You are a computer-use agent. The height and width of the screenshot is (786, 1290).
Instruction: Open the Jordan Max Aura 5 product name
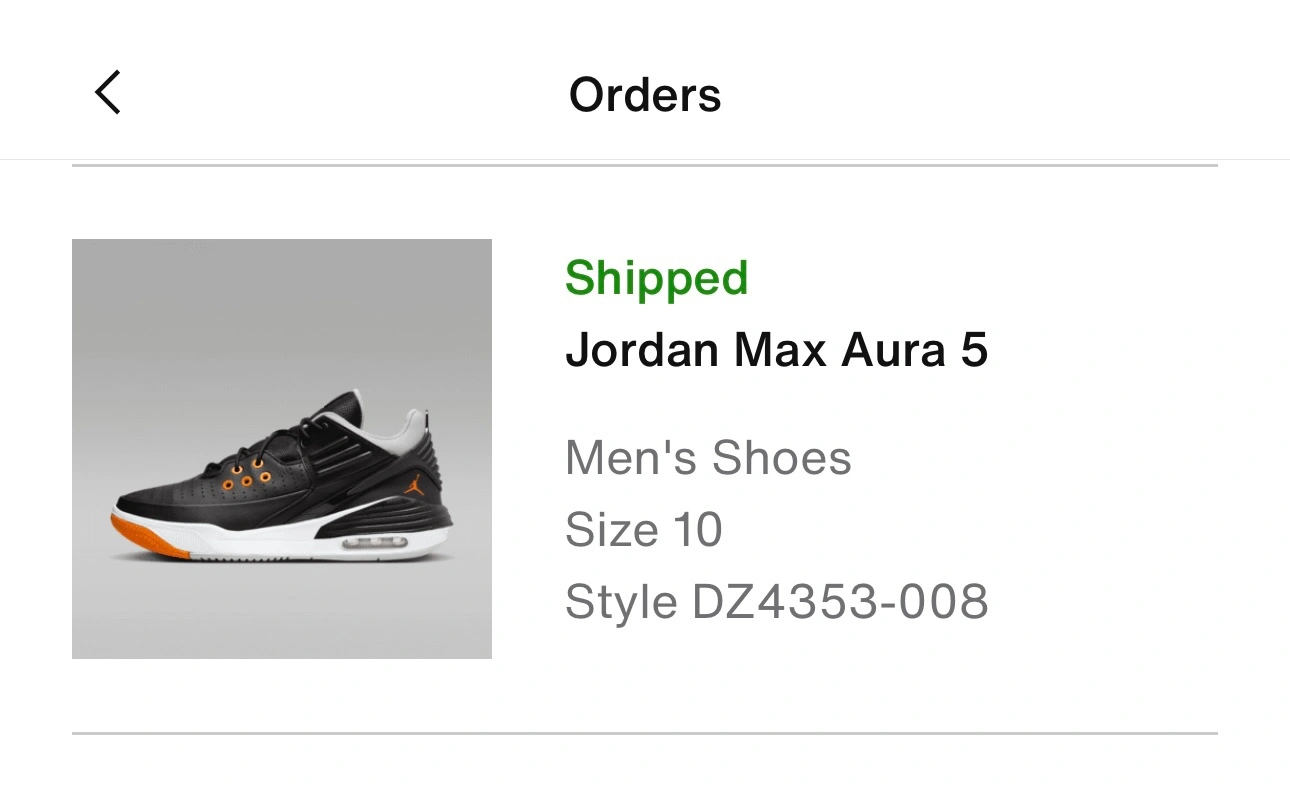tap(776, 350)
